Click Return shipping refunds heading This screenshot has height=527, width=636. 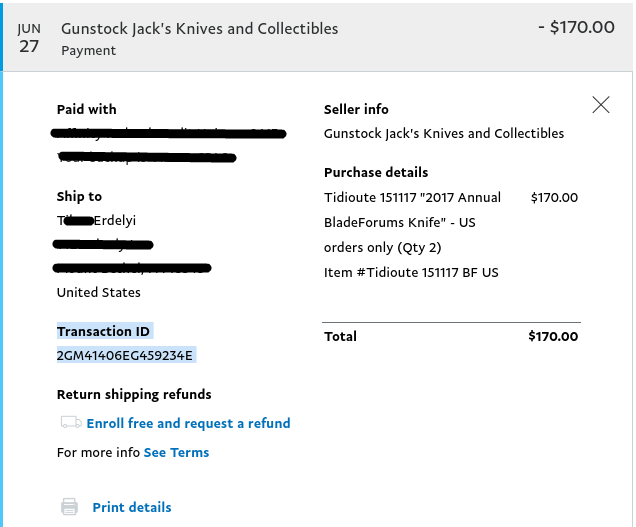coord(134,394)
